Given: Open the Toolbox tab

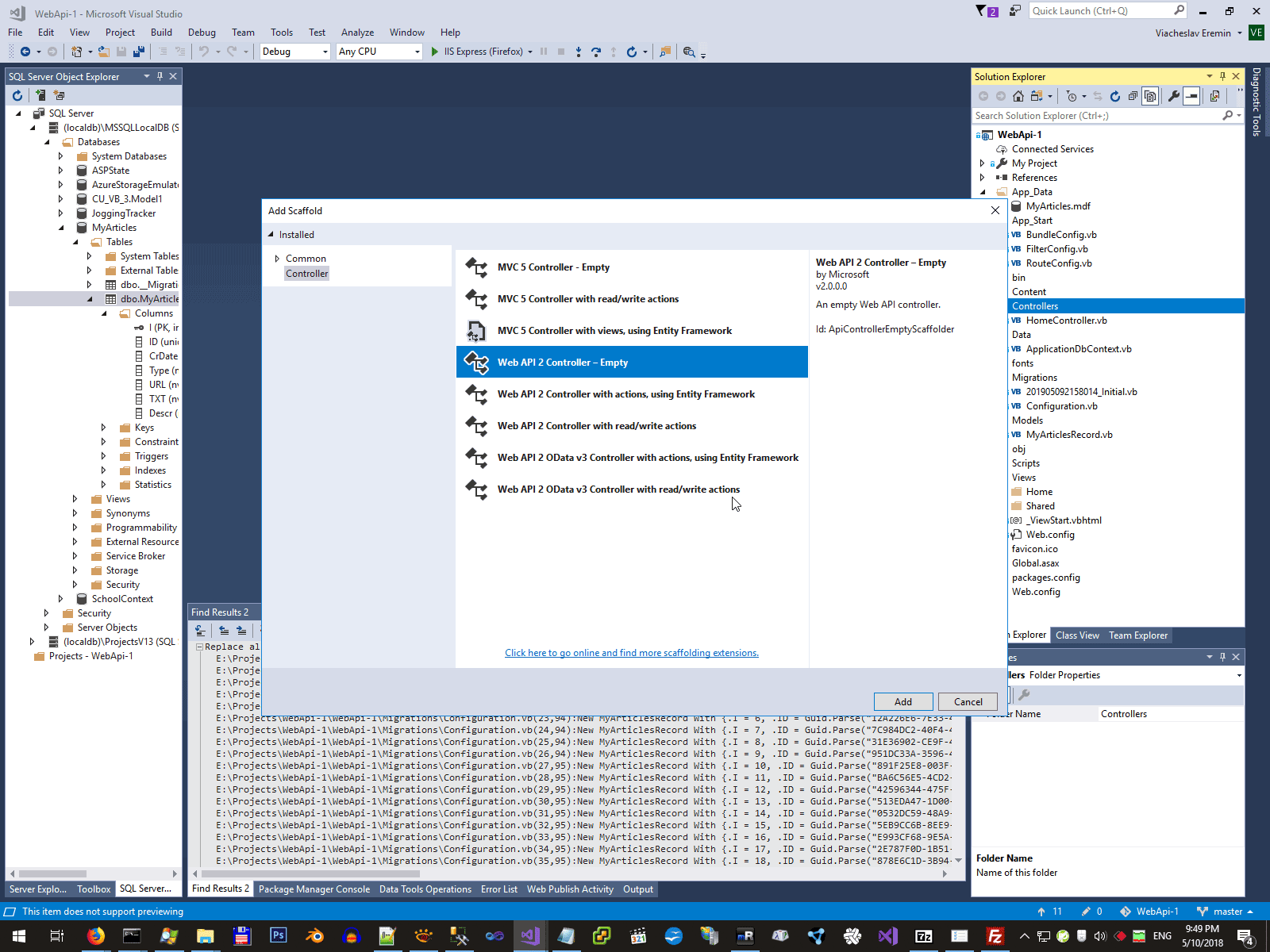Looking at the screenshot, I should [94, 889].
